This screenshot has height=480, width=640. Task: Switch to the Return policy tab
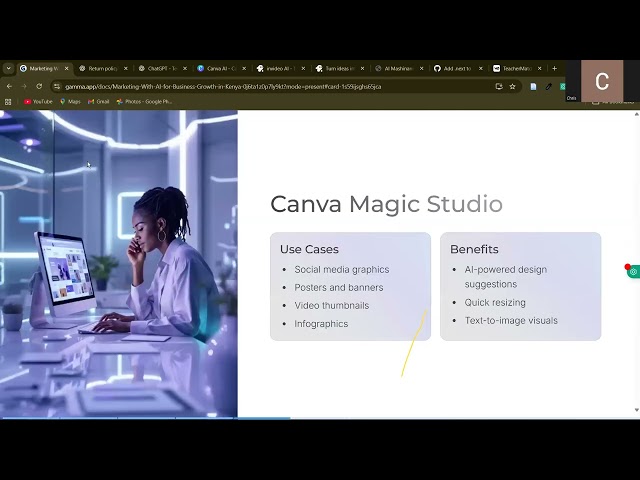tap(104, 69)
